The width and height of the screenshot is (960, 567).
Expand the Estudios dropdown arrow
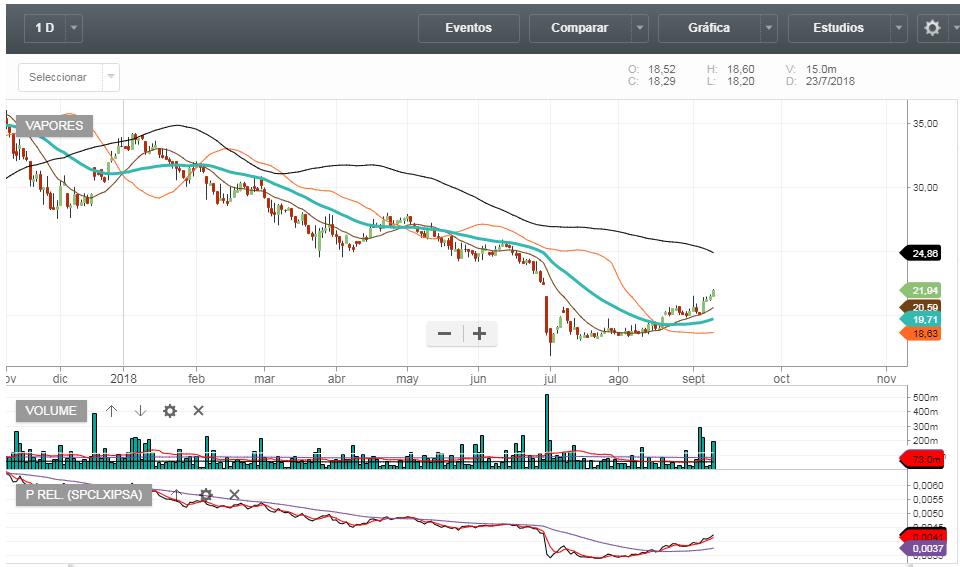coord(899,28)
